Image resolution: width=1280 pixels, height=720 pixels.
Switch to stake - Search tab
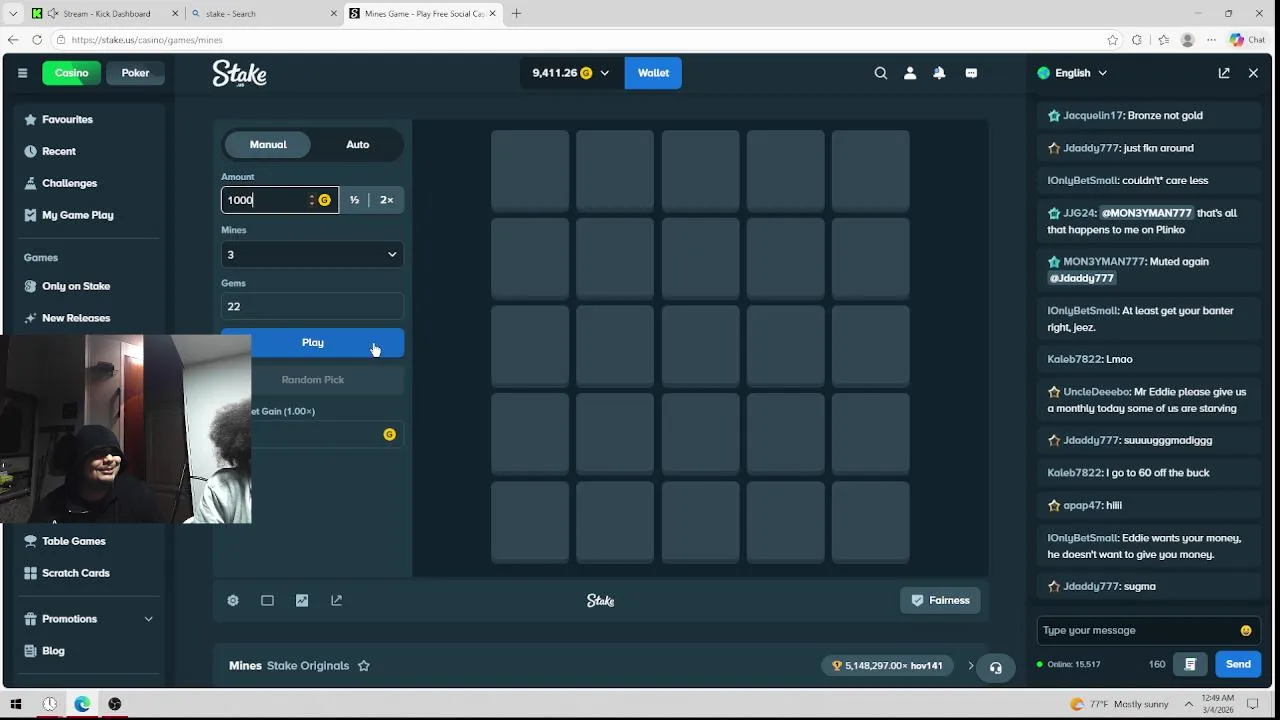pyautogui.click(x=264, y=14)
